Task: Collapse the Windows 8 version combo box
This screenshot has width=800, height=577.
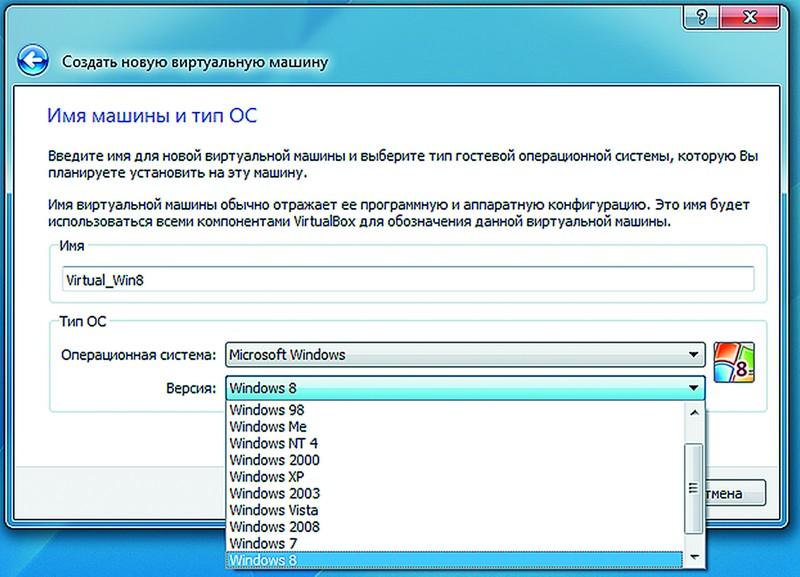Action: click(465, 388)
